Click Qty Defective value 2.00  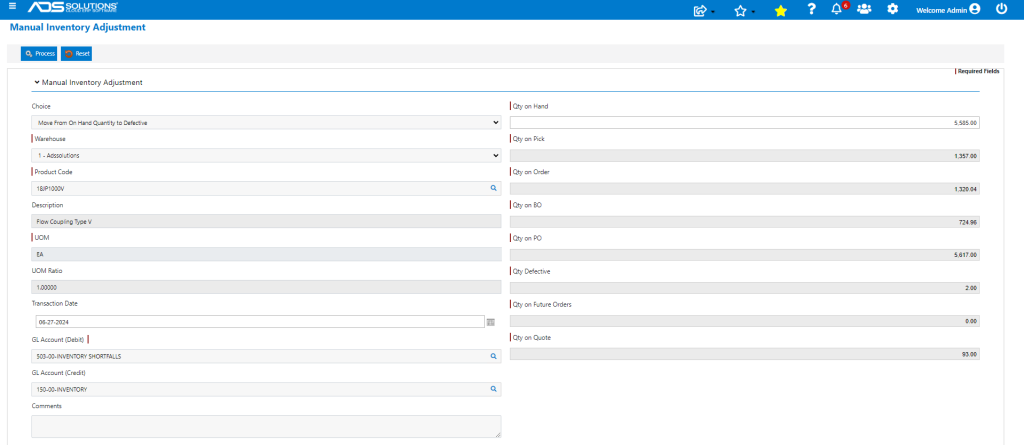pyautogui.click(x=744, y=288)
